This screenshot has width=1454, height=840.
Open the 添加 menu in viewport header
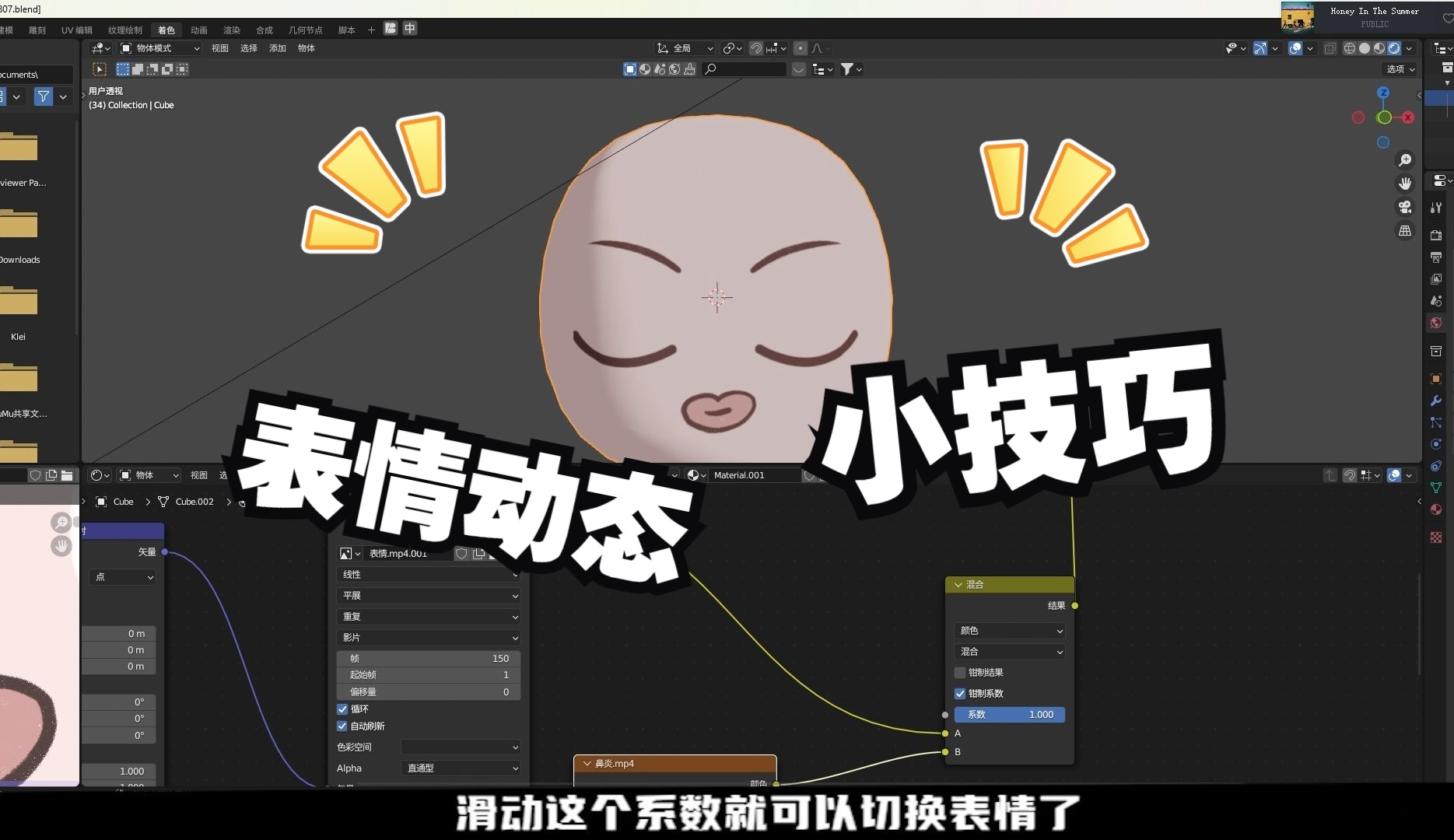(278, 48)
